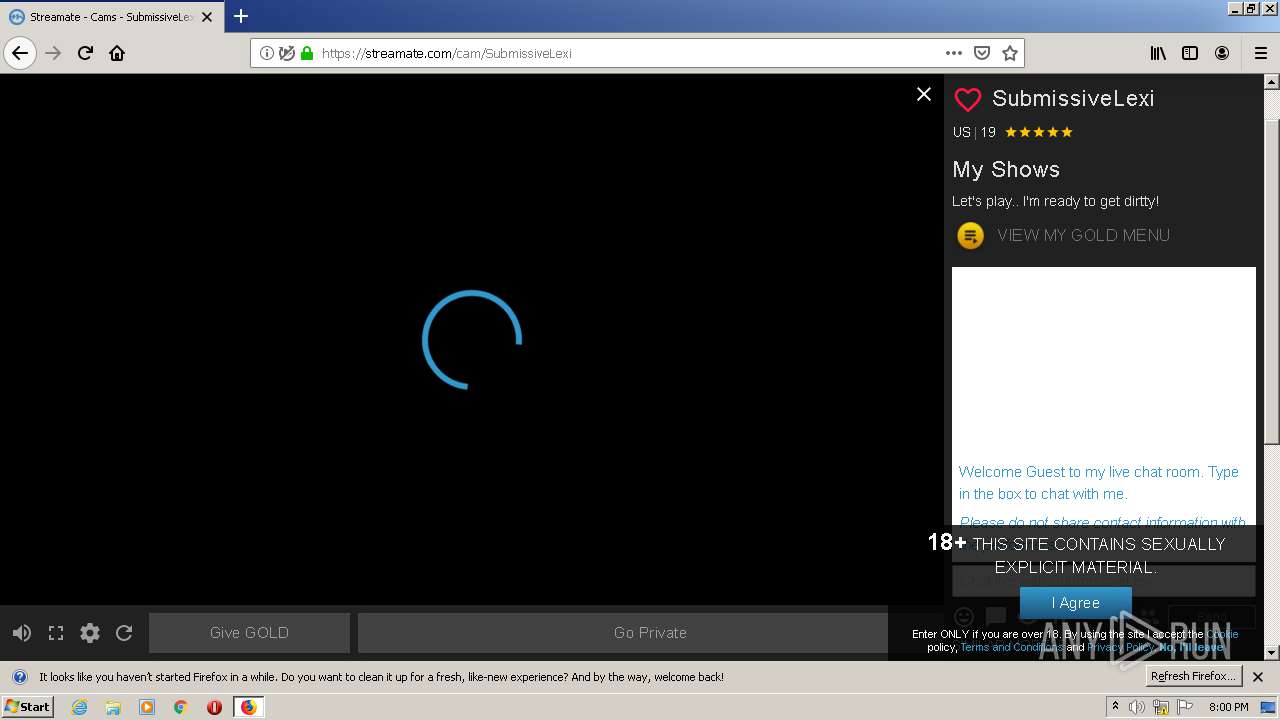Select the Streamate - Cams tab
The height and width of the screenshot is (720, 1280).
110,17
